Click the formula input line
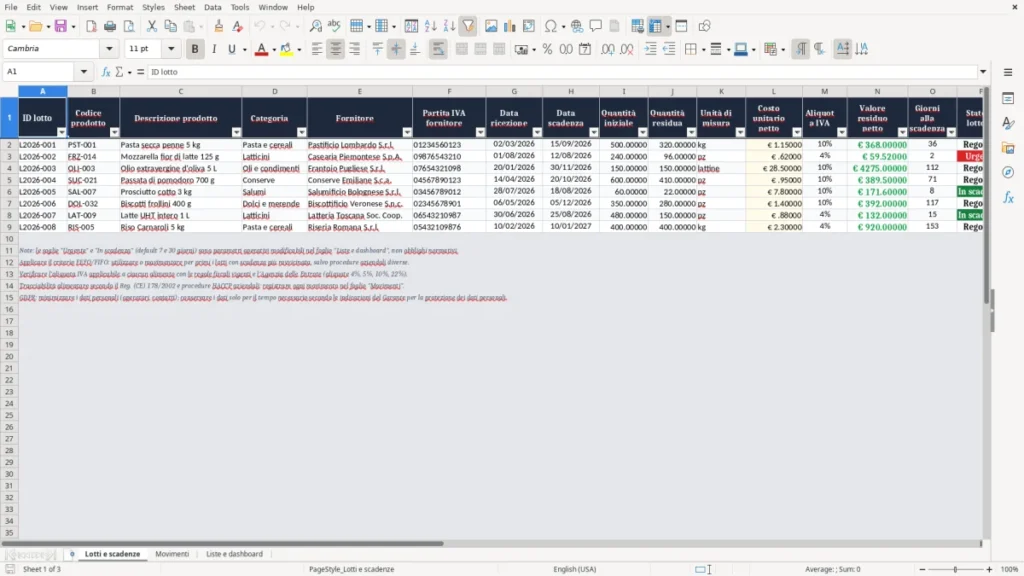This screenshot has height=576, width=1024. [562, 72]
